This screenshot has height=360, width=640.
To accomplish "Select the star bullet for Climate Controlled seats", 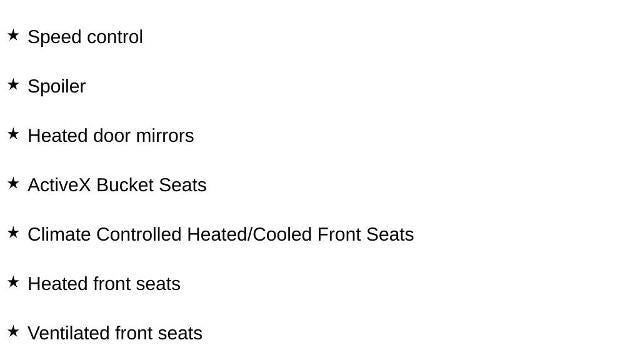I will tap(13, 233).
